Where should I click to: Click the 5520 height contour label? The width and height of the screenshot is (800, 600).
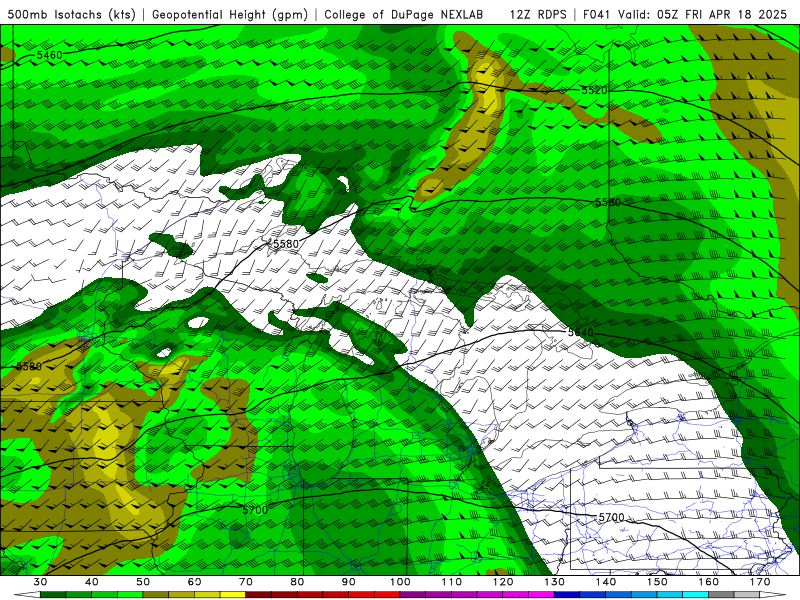594,90
